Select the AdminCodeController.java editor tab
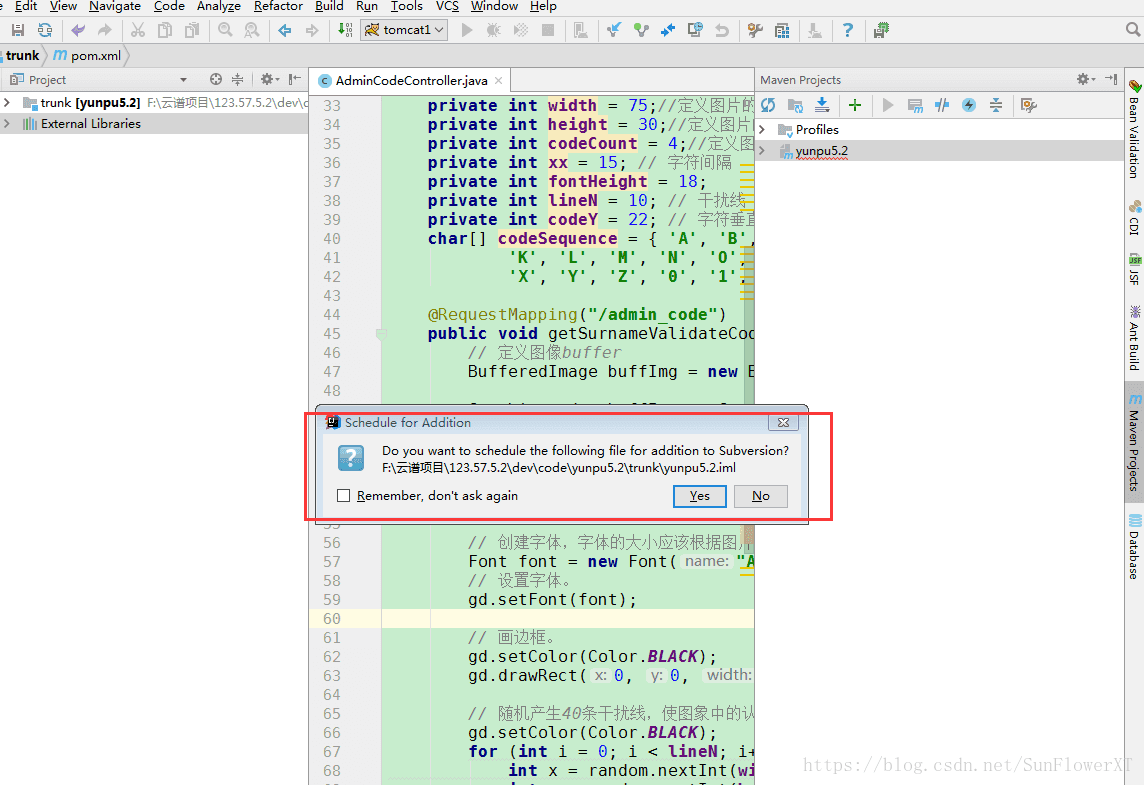The image size is (1144, 785). (x=411, y=81)
